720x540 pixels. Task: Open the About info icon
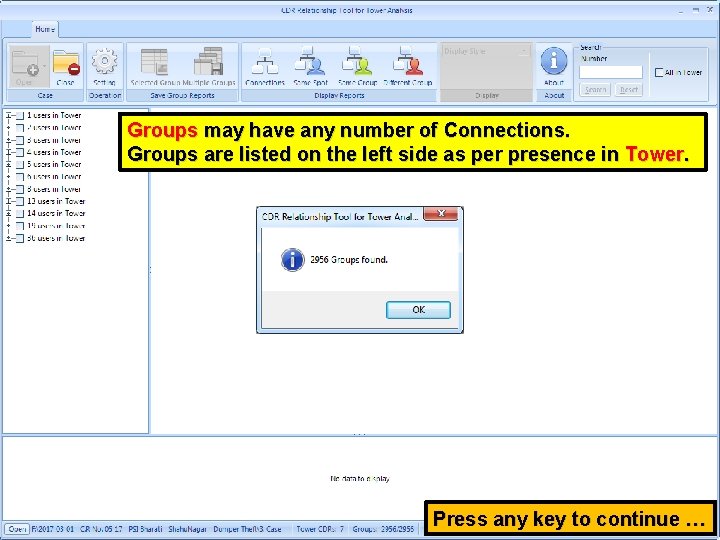554,61
